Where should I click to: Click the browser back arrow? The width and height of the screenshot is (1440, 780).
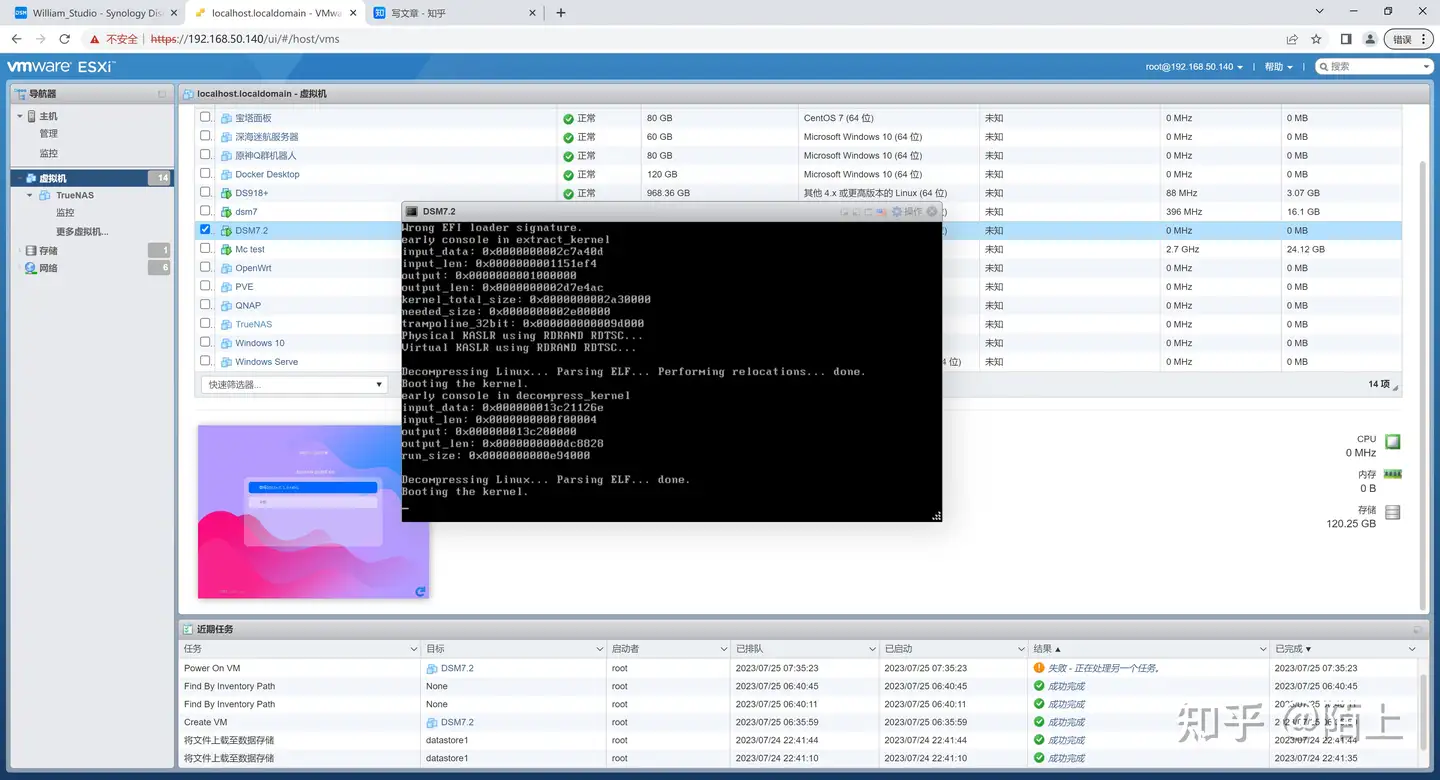[16, 39]
